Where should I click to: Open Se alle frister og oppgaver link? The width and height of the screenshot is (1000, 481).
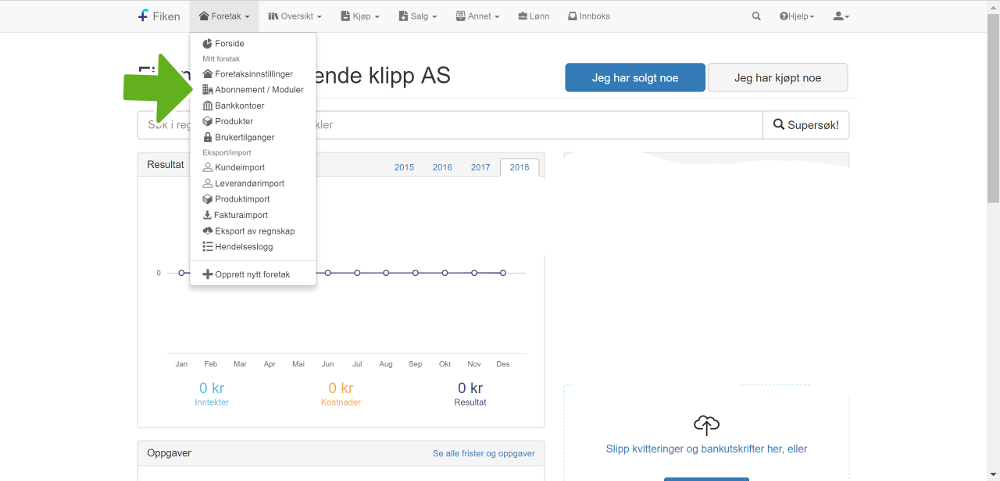point(483,453)
